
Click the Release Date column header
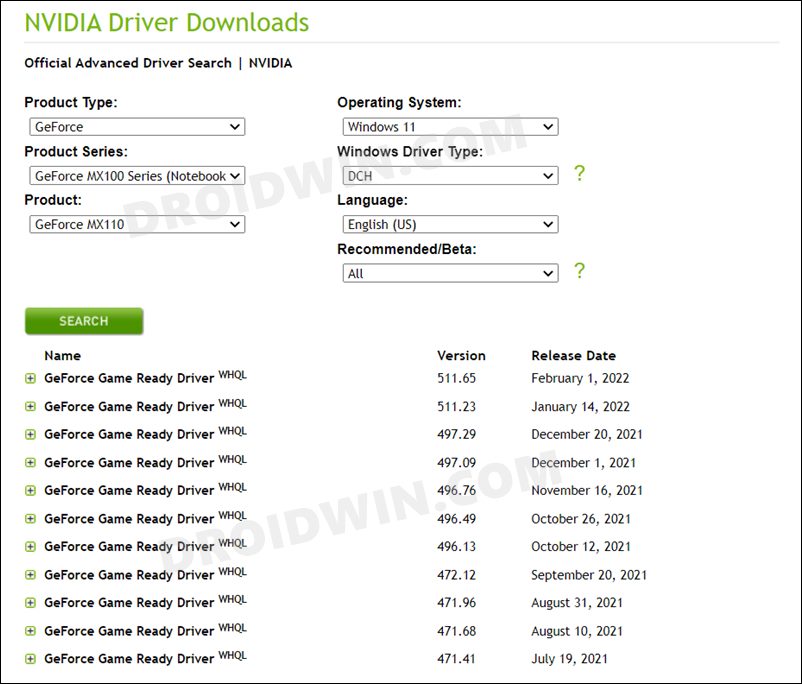(x=573, y=356)
